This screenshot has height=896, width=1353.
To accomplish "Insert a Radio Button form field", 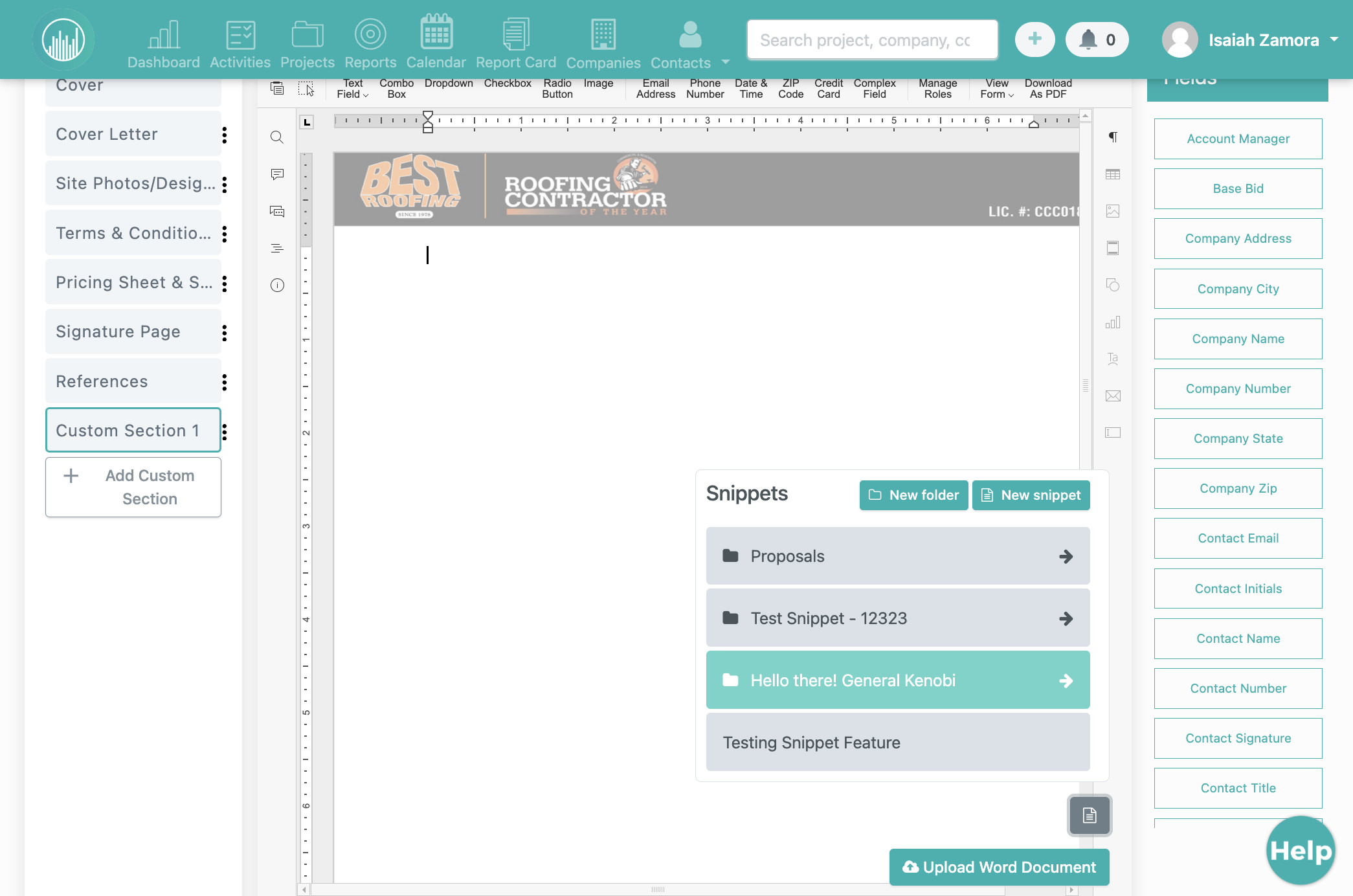I will pos(557,89).
